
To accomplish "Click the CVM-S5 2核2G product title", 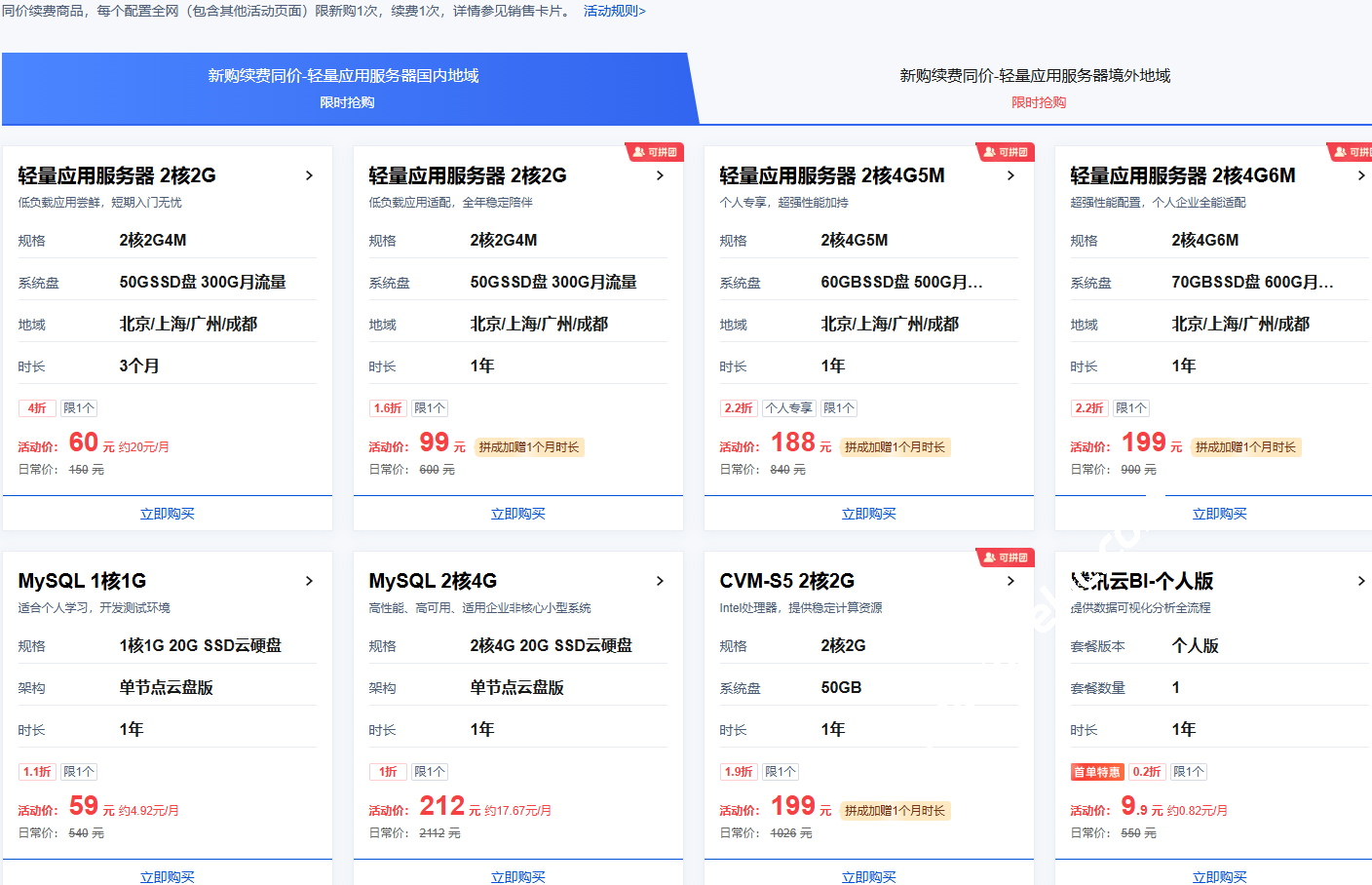I will tap(786, 581).
